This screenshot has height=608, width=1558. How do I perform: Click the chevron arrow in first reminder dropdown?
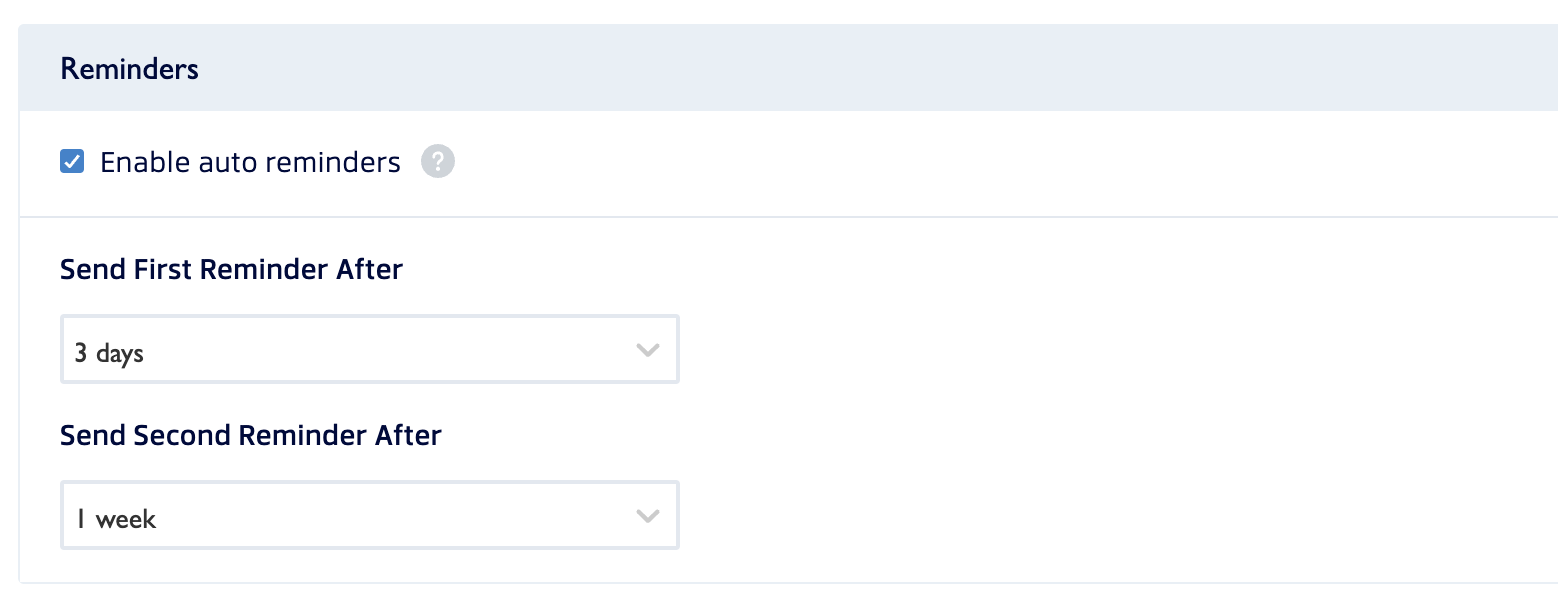coord(648,350)
